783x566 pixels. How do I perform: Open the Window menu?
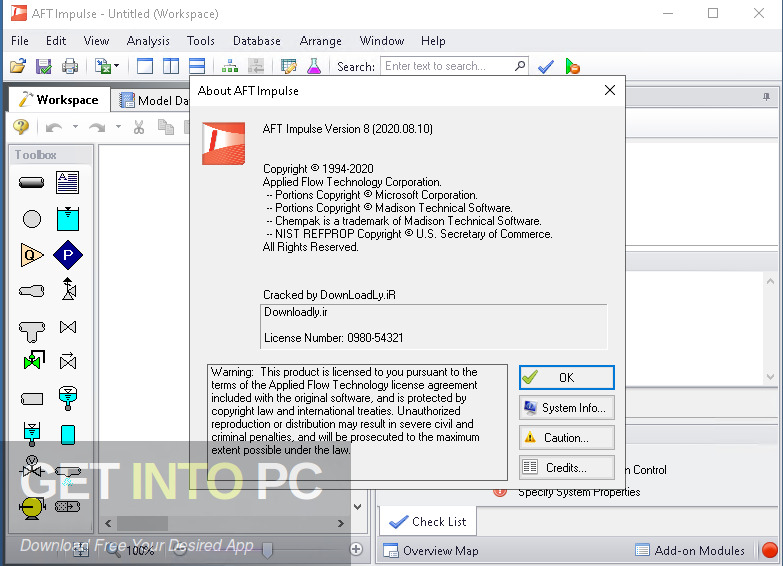pyautogui.click(x=382, y=41)
